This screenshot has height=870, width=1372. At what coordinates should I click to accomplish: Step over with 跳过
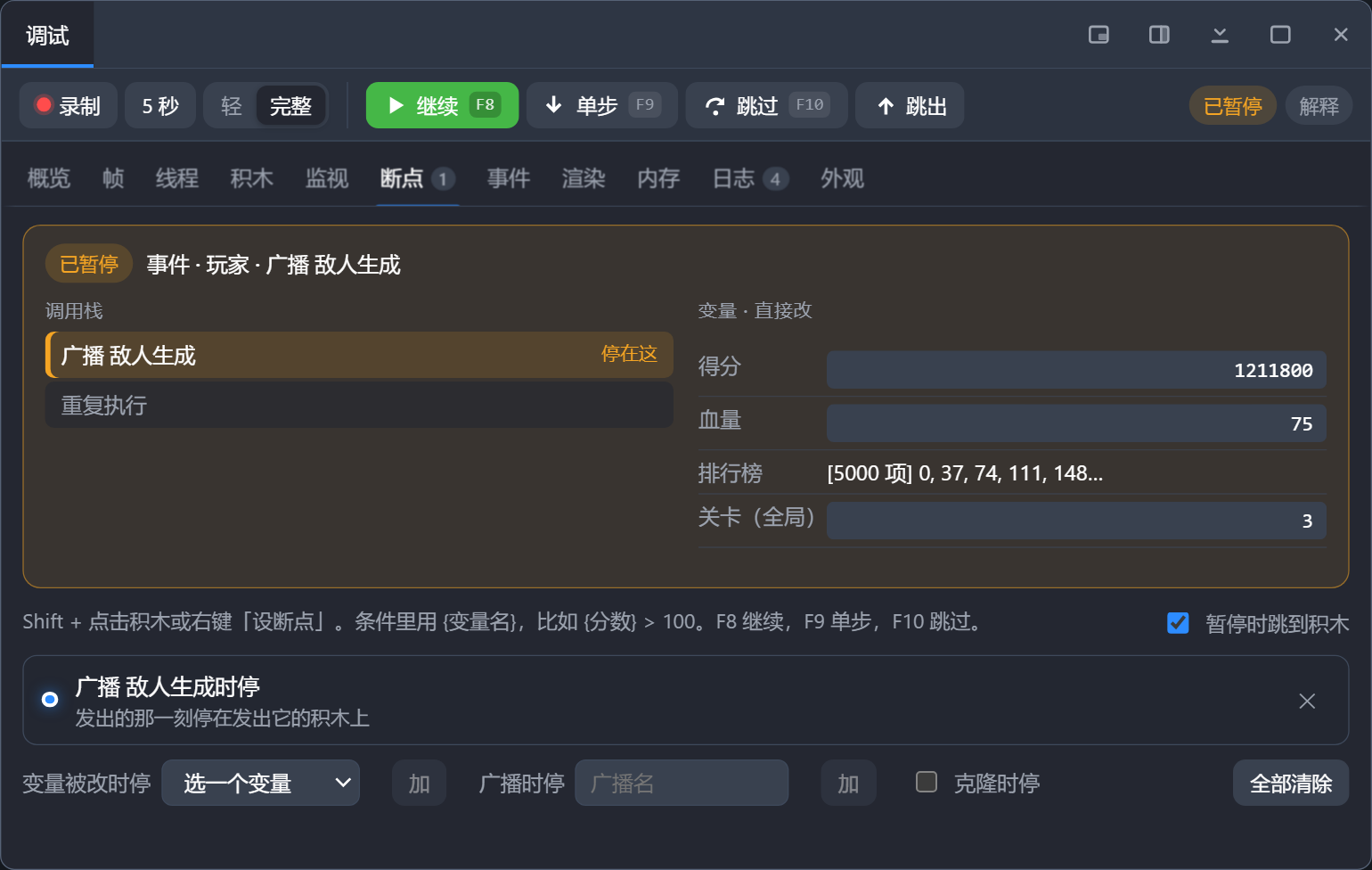point(766,105)
